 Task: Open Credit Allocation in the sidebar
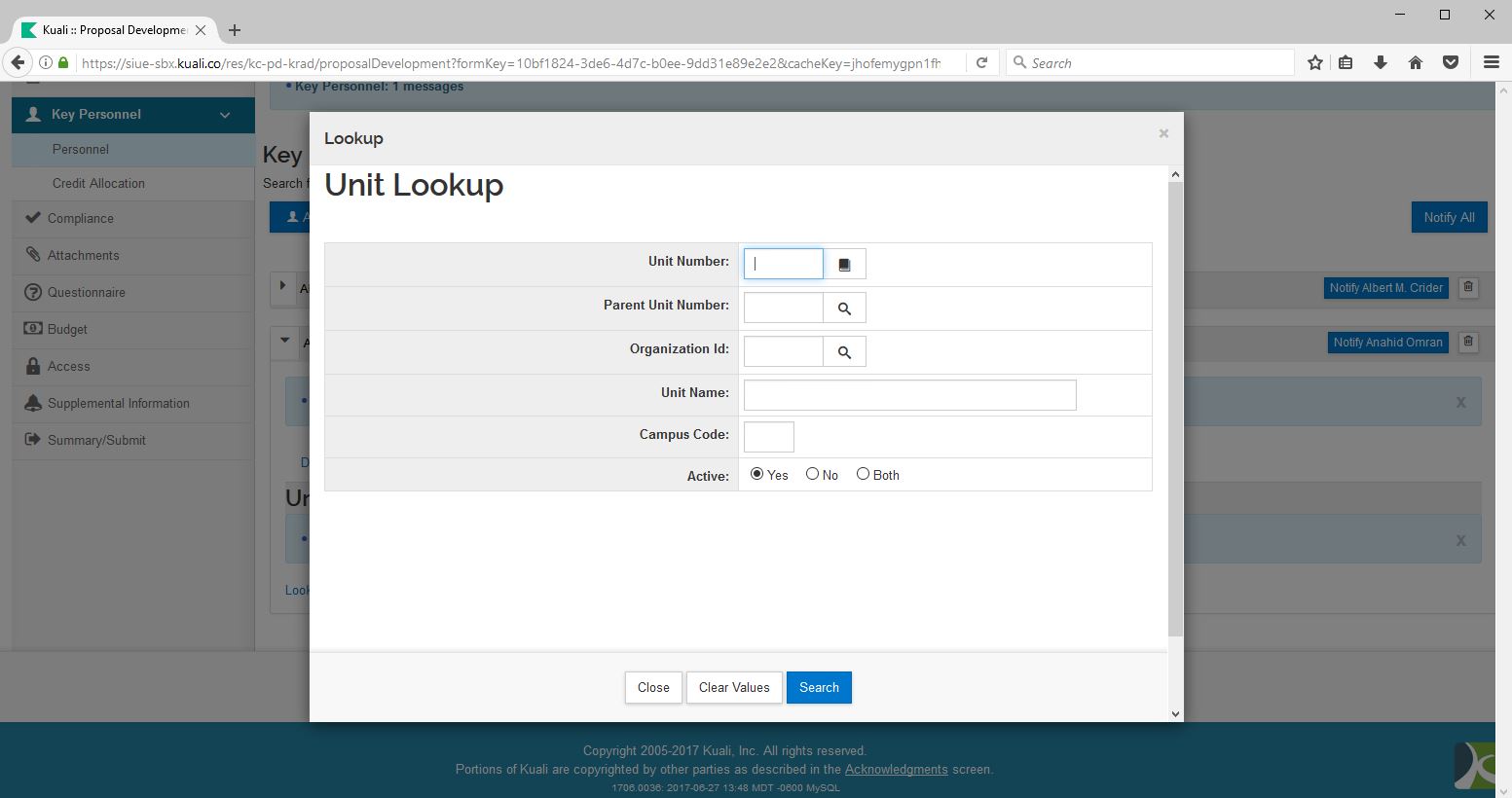point(98,183)
